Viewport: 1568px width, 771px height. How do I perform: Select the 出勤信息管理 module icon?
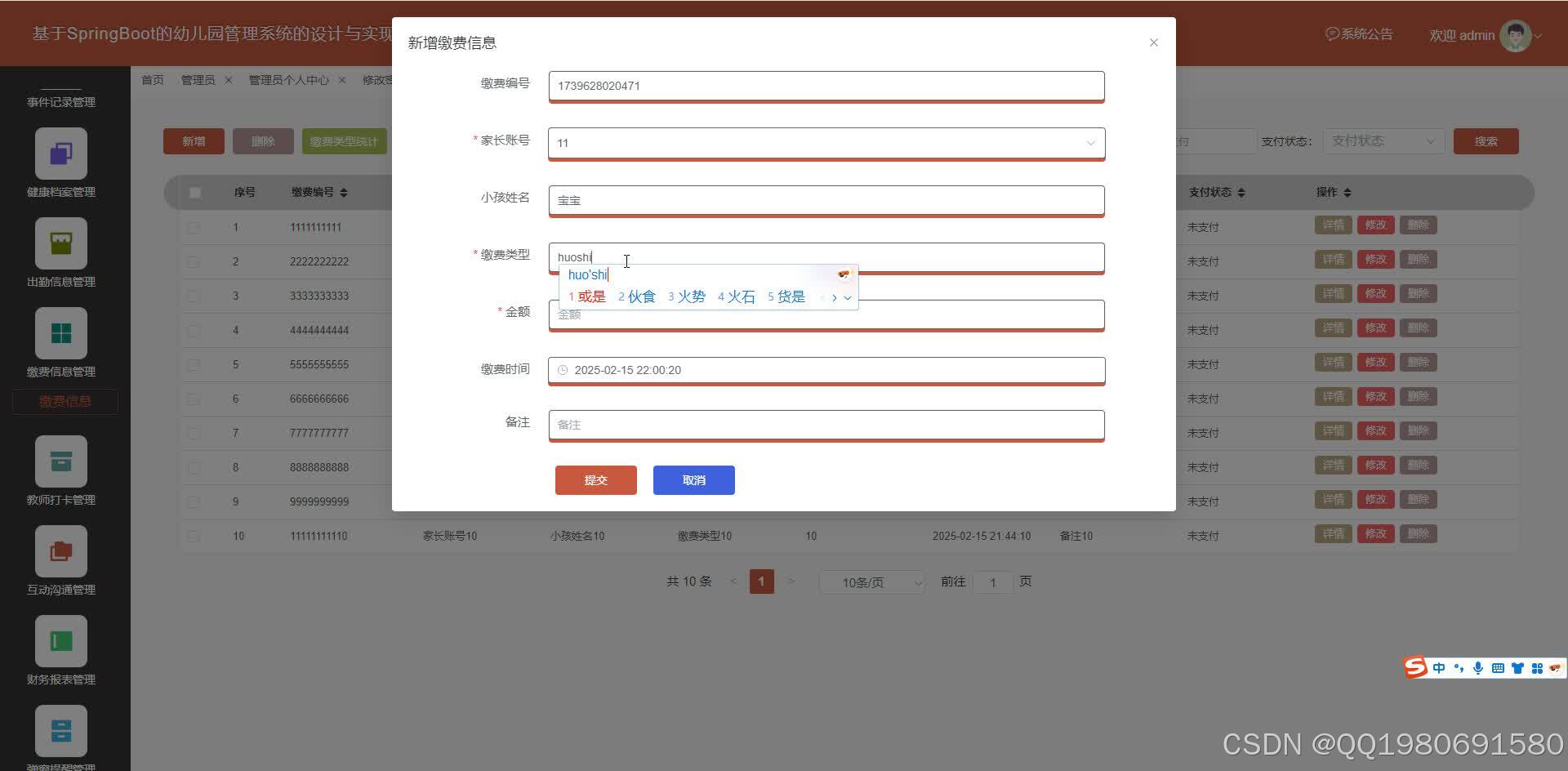coord(60,243)
